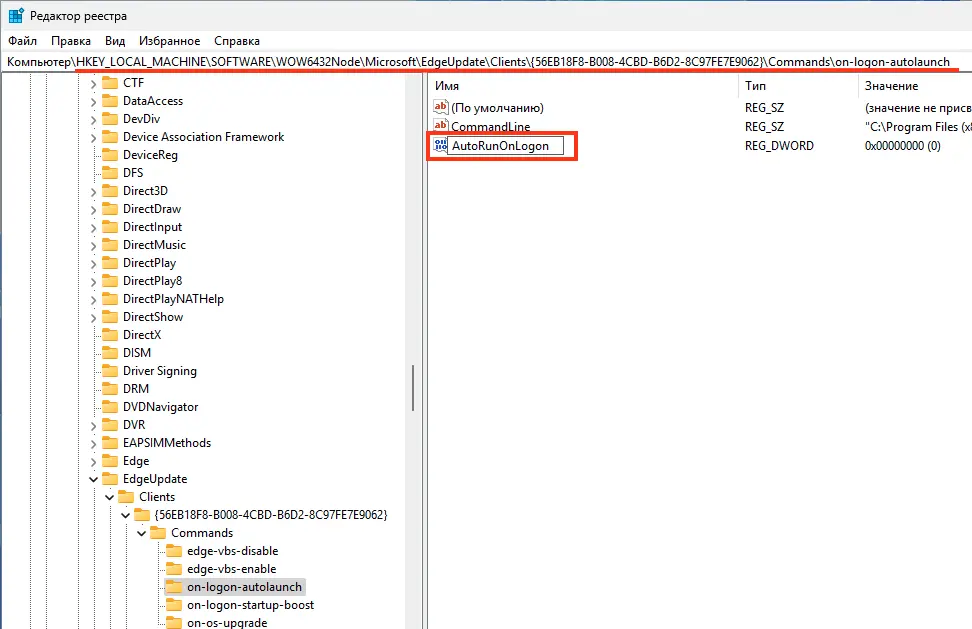Image resolution: width=972 pixels, height=629 pixels.
Task: Select the on-logon-startup-boost key
Action: pyautogui.click(x=250, y=605)
